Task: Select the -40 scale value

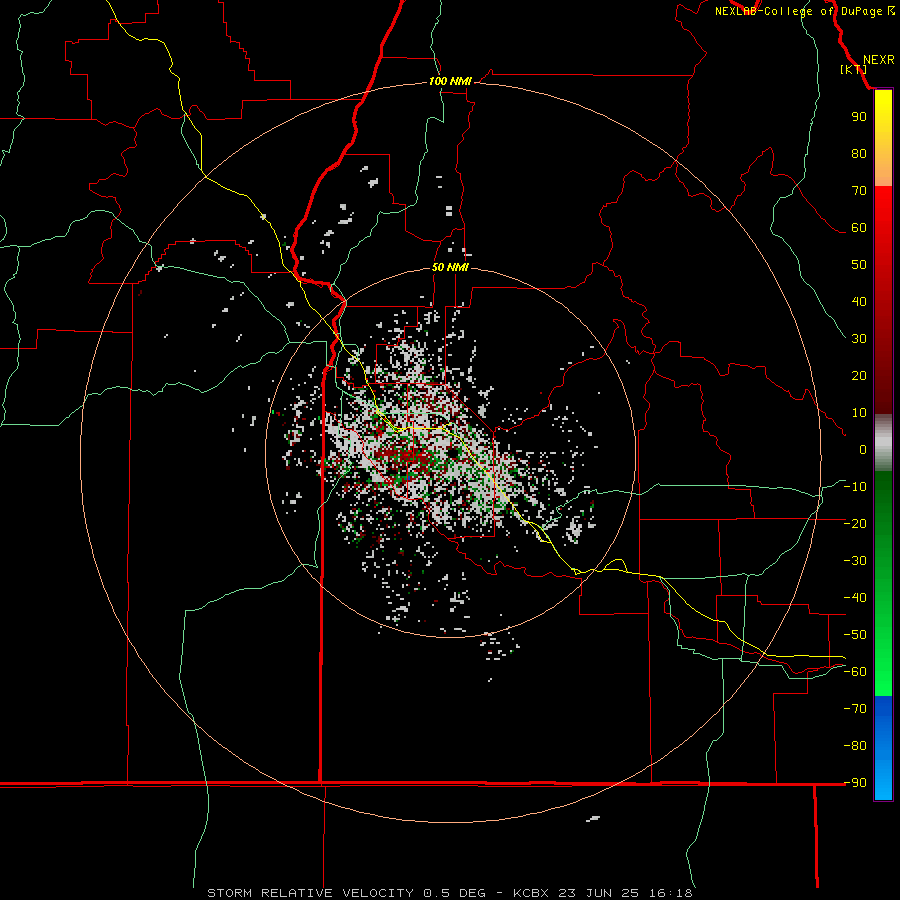Action: 855,598
